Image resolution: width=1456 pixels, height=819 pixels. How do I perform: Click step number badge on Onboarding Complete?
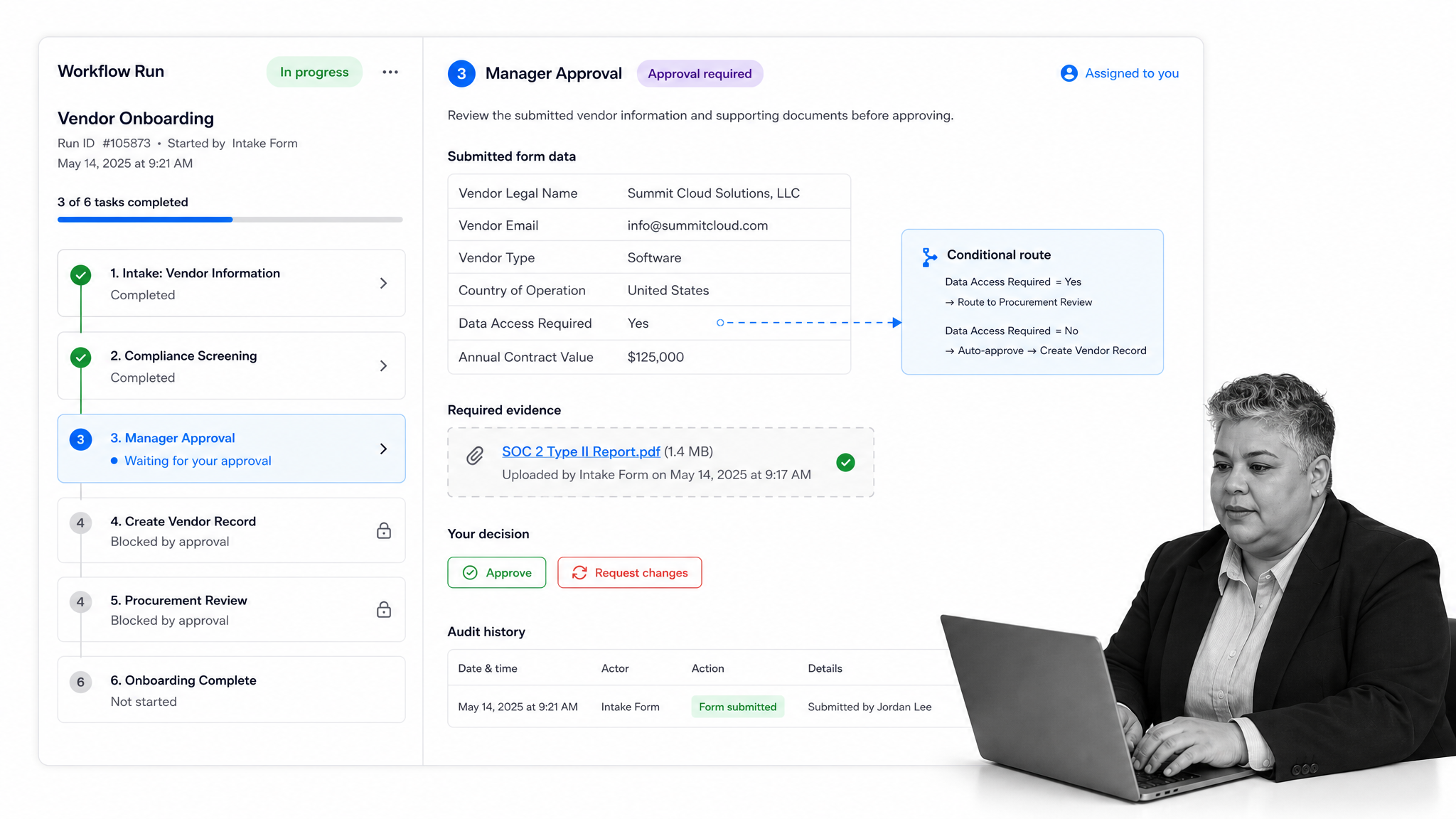[80, 682]
